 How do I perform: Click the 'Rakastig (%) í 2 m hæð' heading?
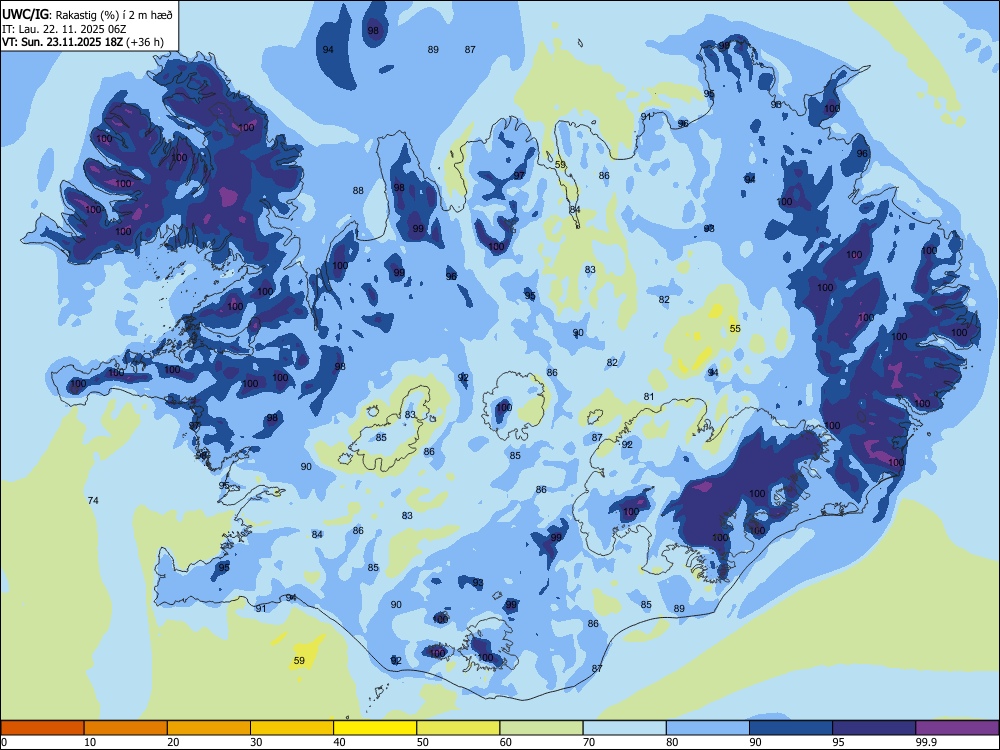pos(114,15)
